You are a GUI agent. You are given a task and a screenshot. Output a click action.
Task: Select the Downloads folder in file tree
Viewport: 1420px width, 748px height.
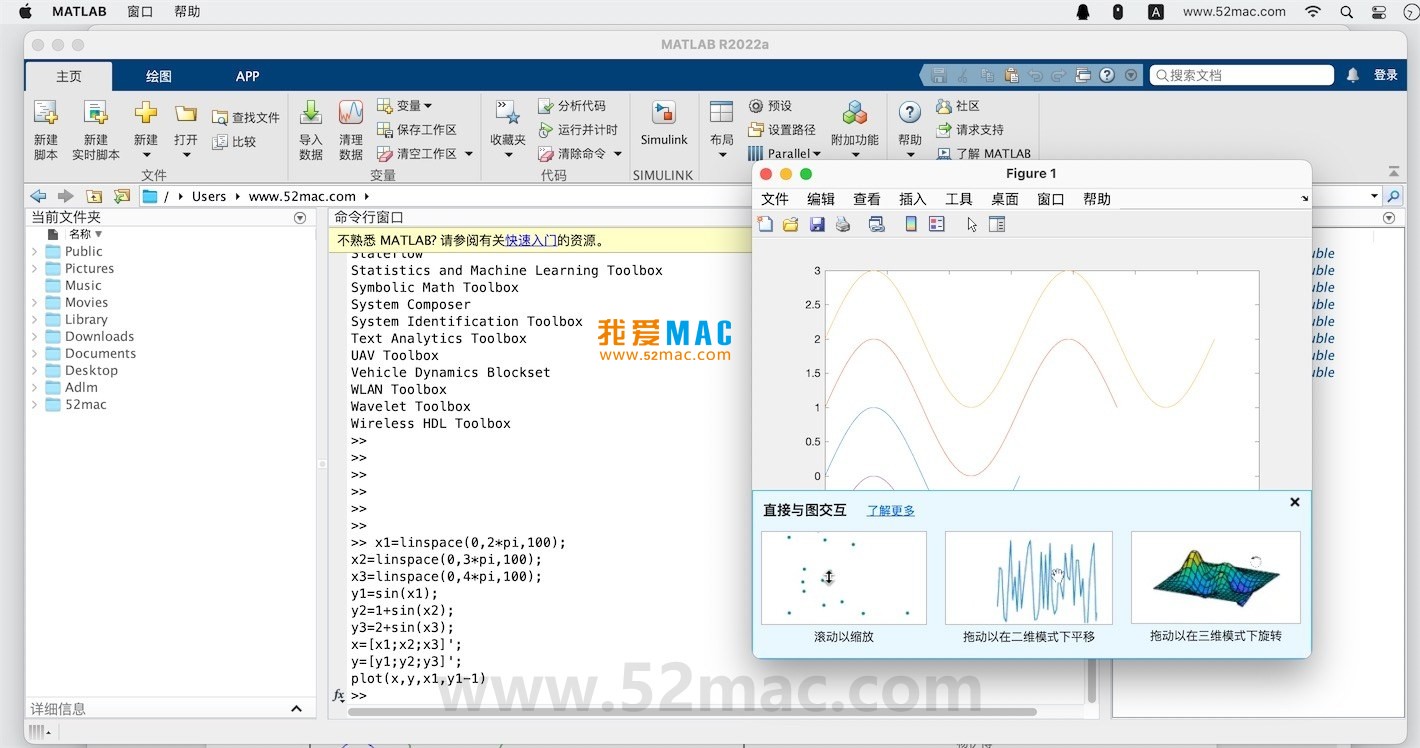pos(99,337)
